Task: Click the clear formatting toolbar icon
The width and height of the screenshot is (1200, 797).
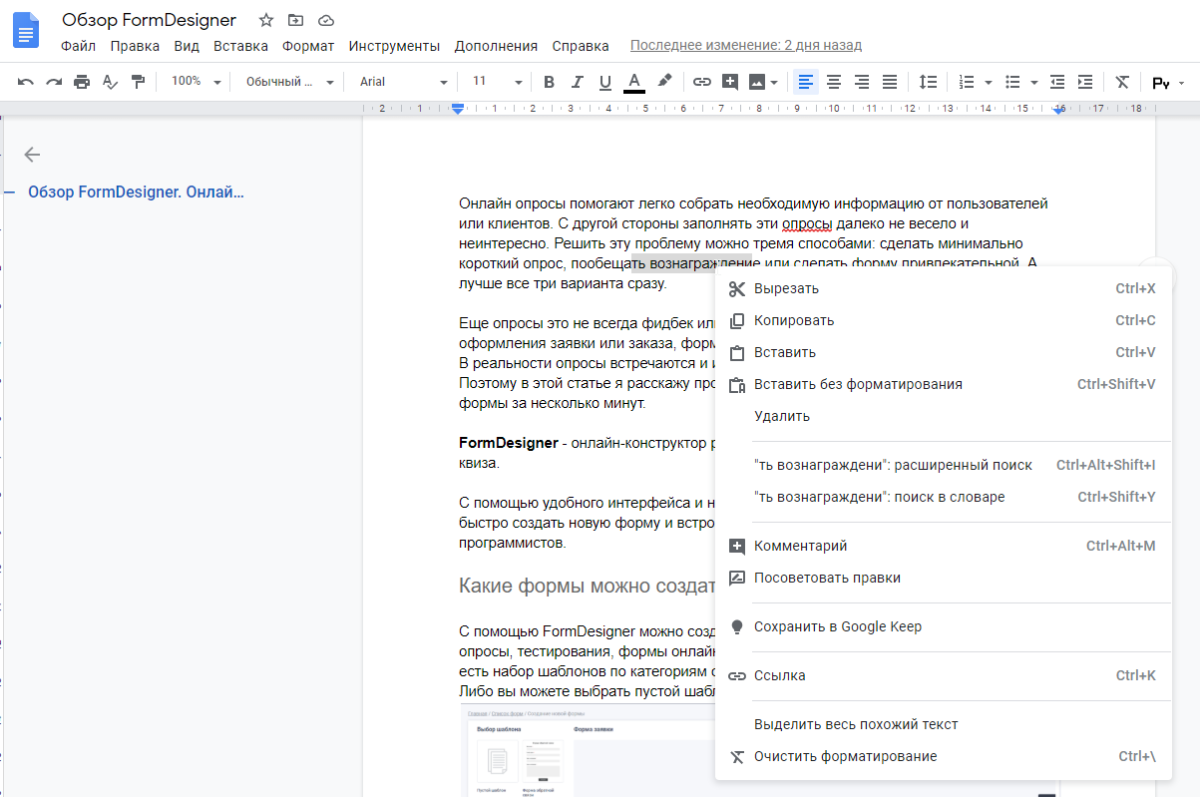Action: [x=1122, y=82]
